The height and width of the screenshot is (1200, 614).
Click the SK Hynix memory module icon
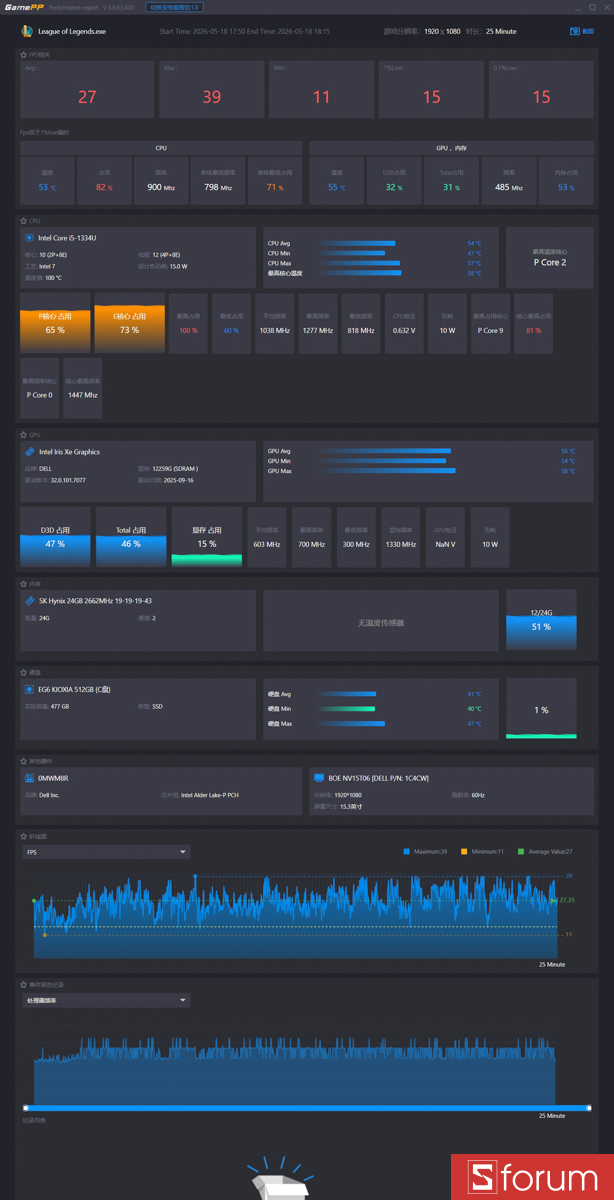click(x=30, y=601)
